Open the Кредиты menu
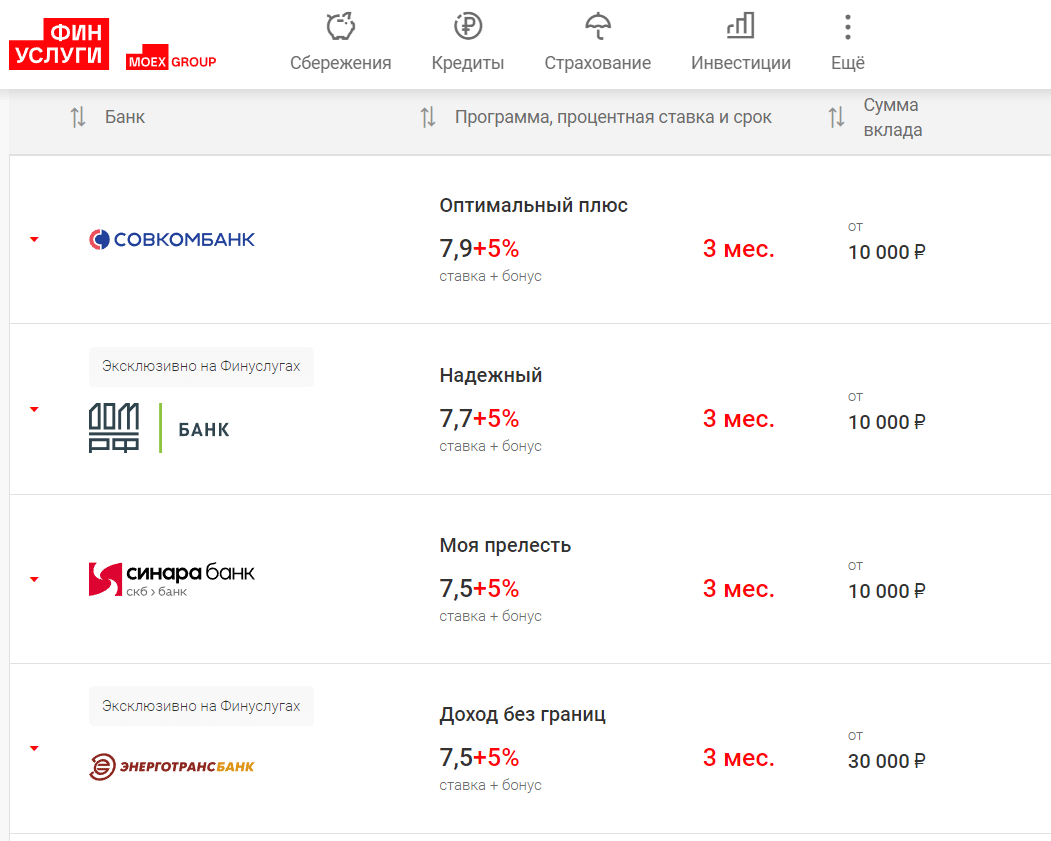 coord(468,63)
